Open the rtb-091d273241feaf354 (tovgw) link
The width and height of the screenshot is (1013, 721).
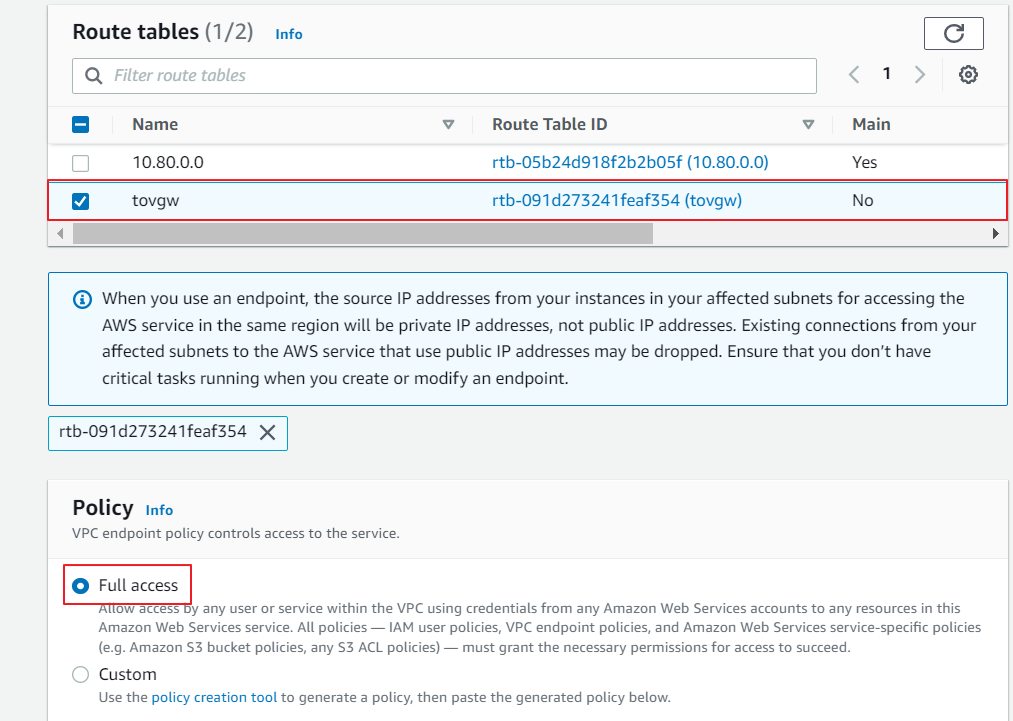pyautogui.click(x=616, y=201)
